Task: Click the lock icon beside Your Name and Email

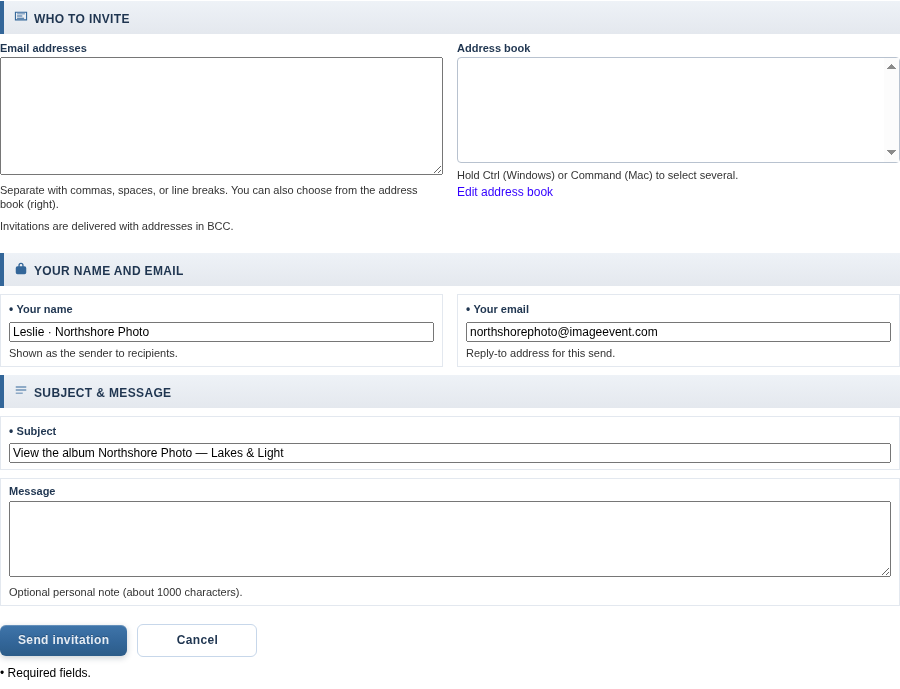Action: tap(21, 269)
